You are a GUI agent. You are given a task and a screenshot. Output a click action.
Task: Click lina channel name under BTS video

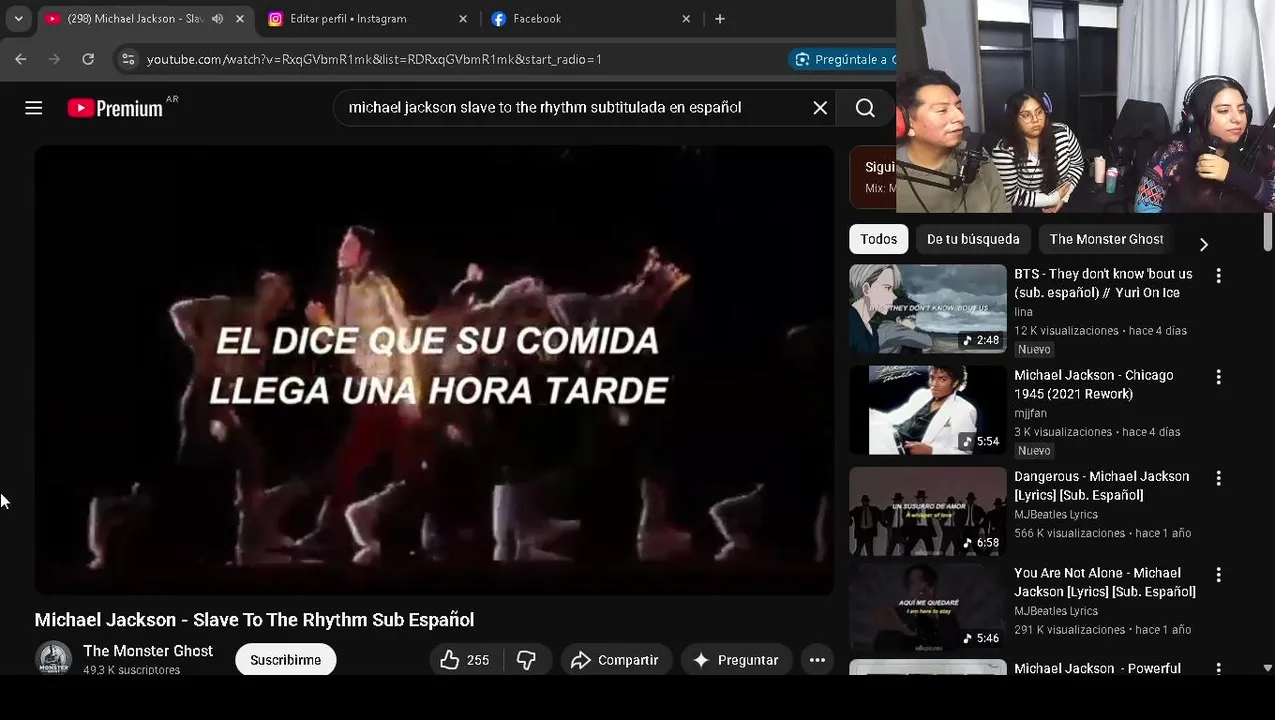click(x=1023, y=312)
